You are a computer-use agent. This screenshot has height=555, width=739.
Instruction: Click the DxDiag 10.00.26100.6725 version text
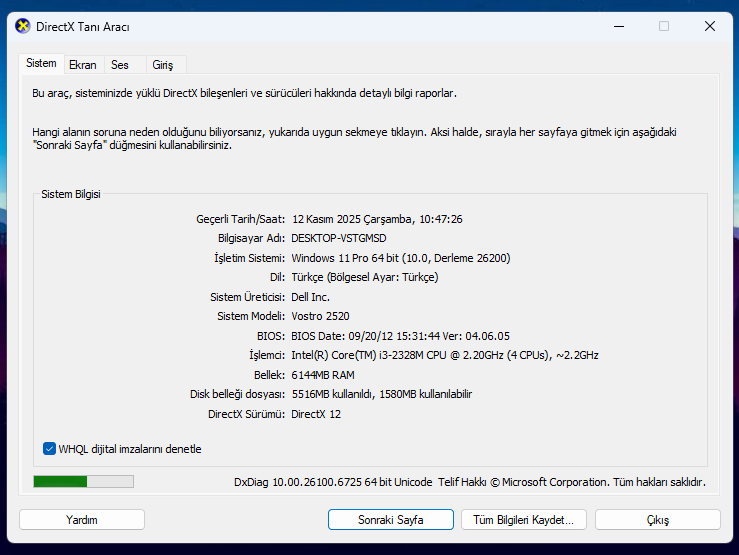coord(333,482)
